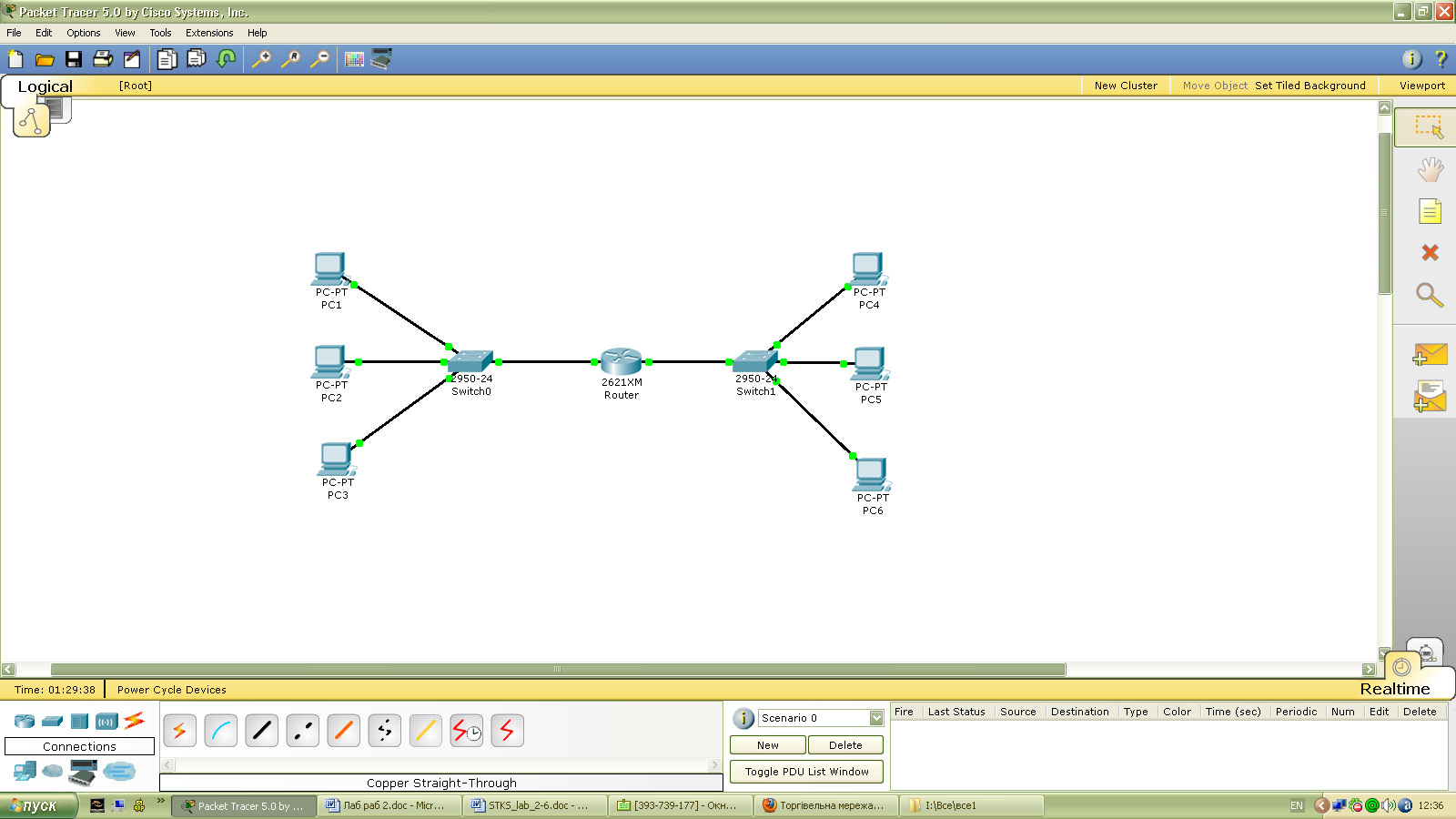
Task: Choose the Custom Made Devices category
Action: (x=83, y=773)
